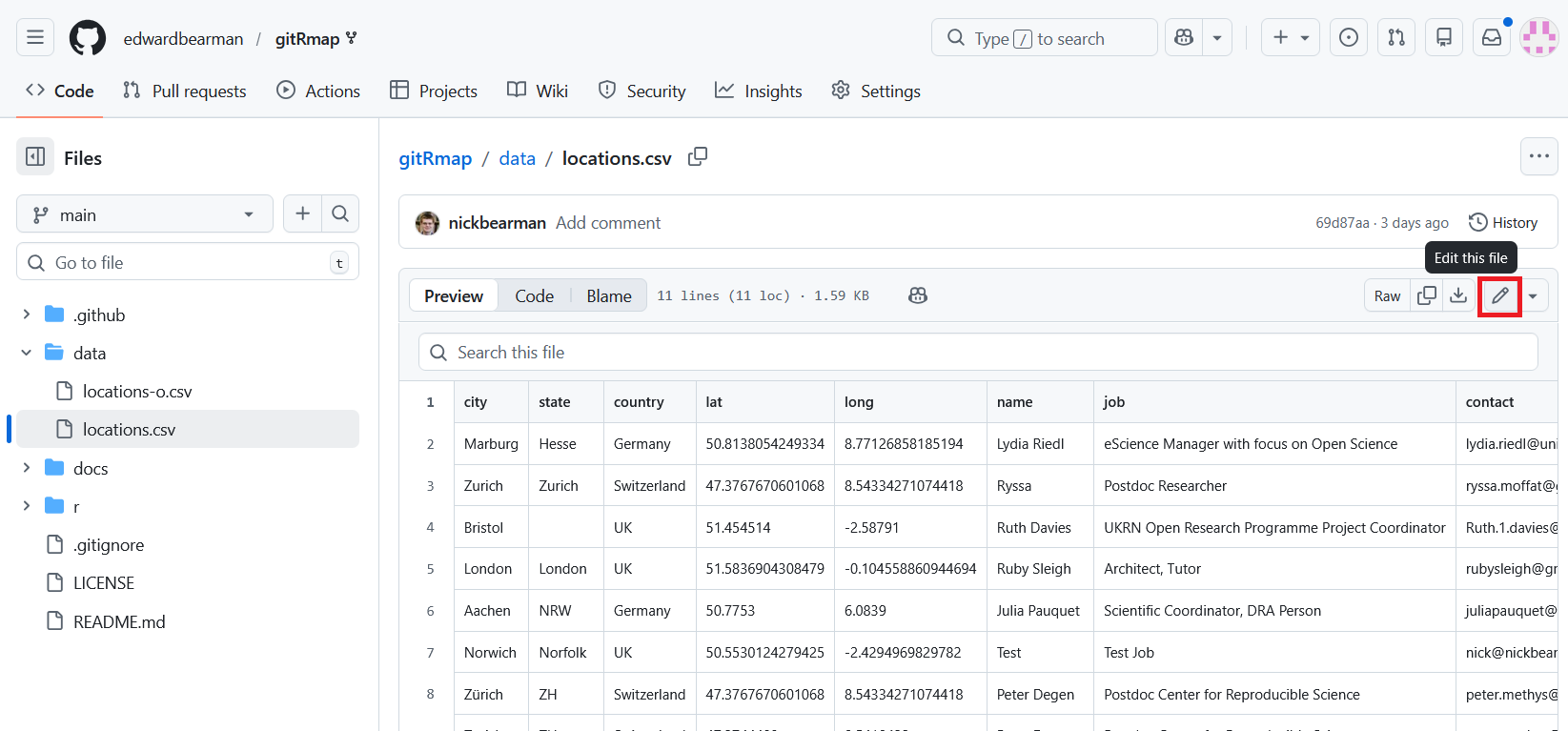Open the main branch dropdown
Screen dimensions: 1568x731
(x=145, y=214)
